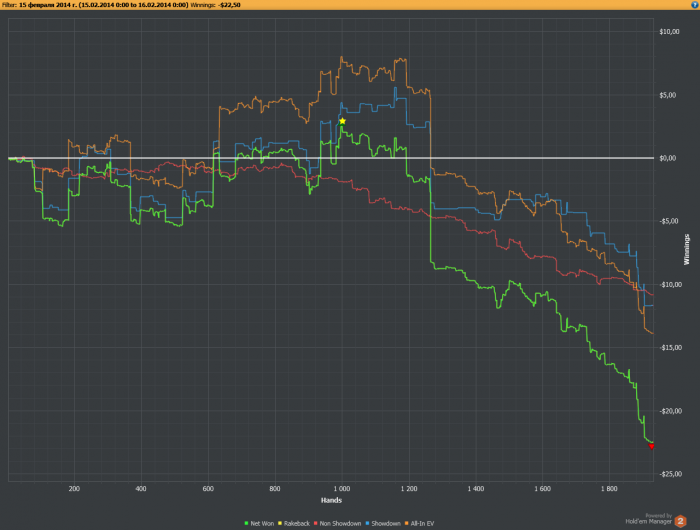Screen dimensions: 700x530
Task: Click the '800' hands axis label
Action: click(x=275, y=489)
